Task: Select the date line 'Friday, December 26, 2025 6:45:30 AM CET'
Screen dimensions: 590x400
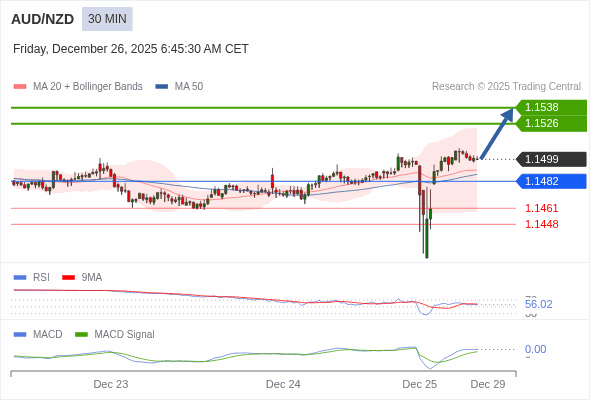Action: coord(131,49)
